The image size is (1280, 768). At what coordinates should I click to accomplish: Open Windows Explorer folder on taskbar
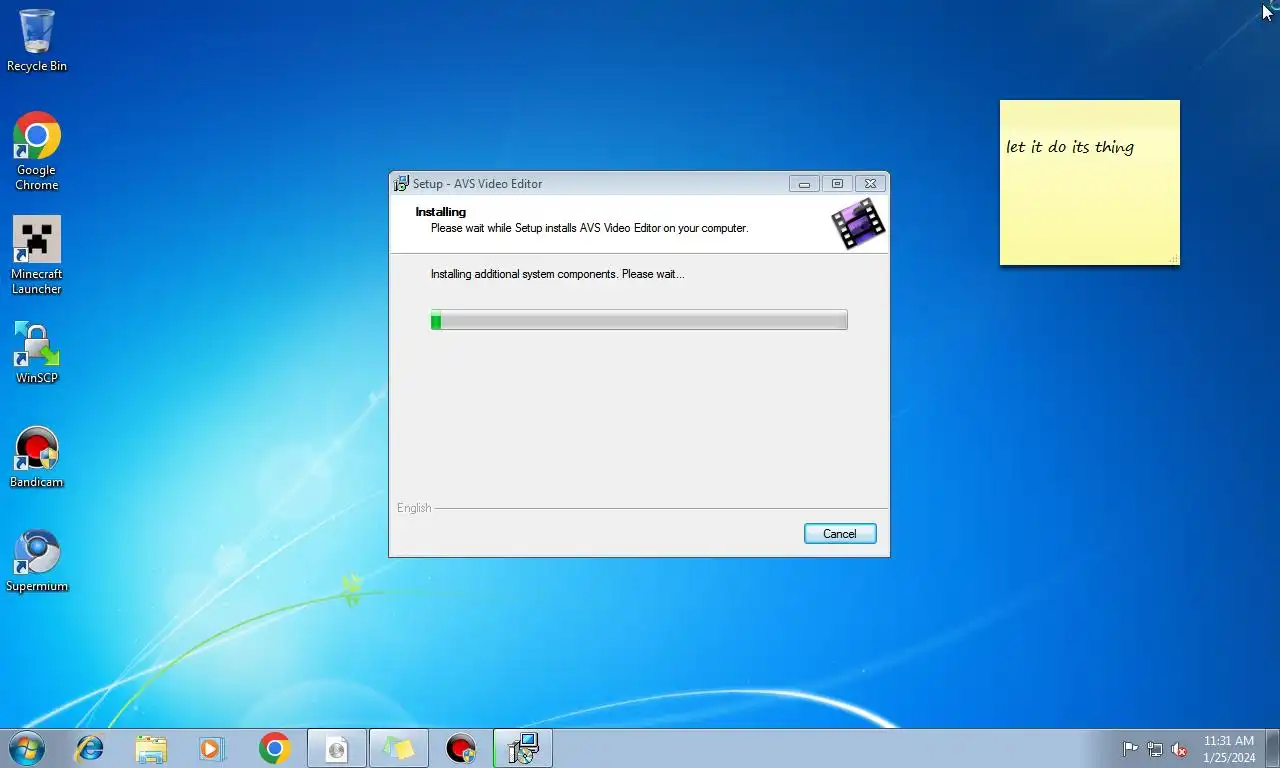pyautogui.click(x=151, y=748)
